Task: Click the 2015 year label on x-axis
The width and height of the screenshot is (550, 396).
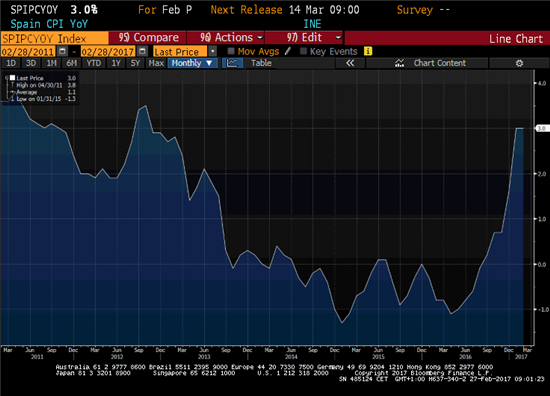Action: [378, 357]
